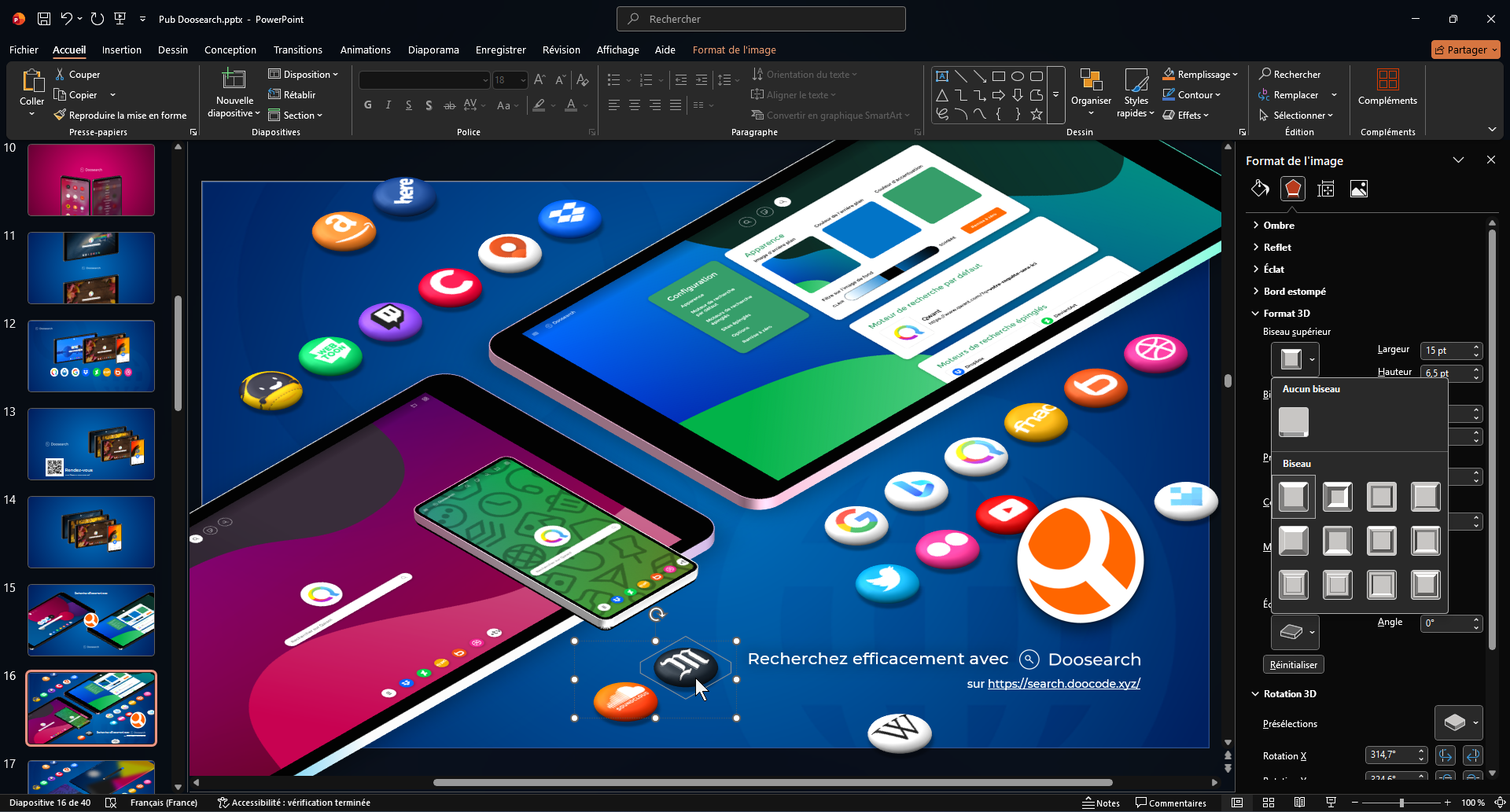The height and width of the screenshot is (812, 1510).
Task: Open the Picture tab icon in pane
Action: pyautogui.click(x=1358, y=189)
